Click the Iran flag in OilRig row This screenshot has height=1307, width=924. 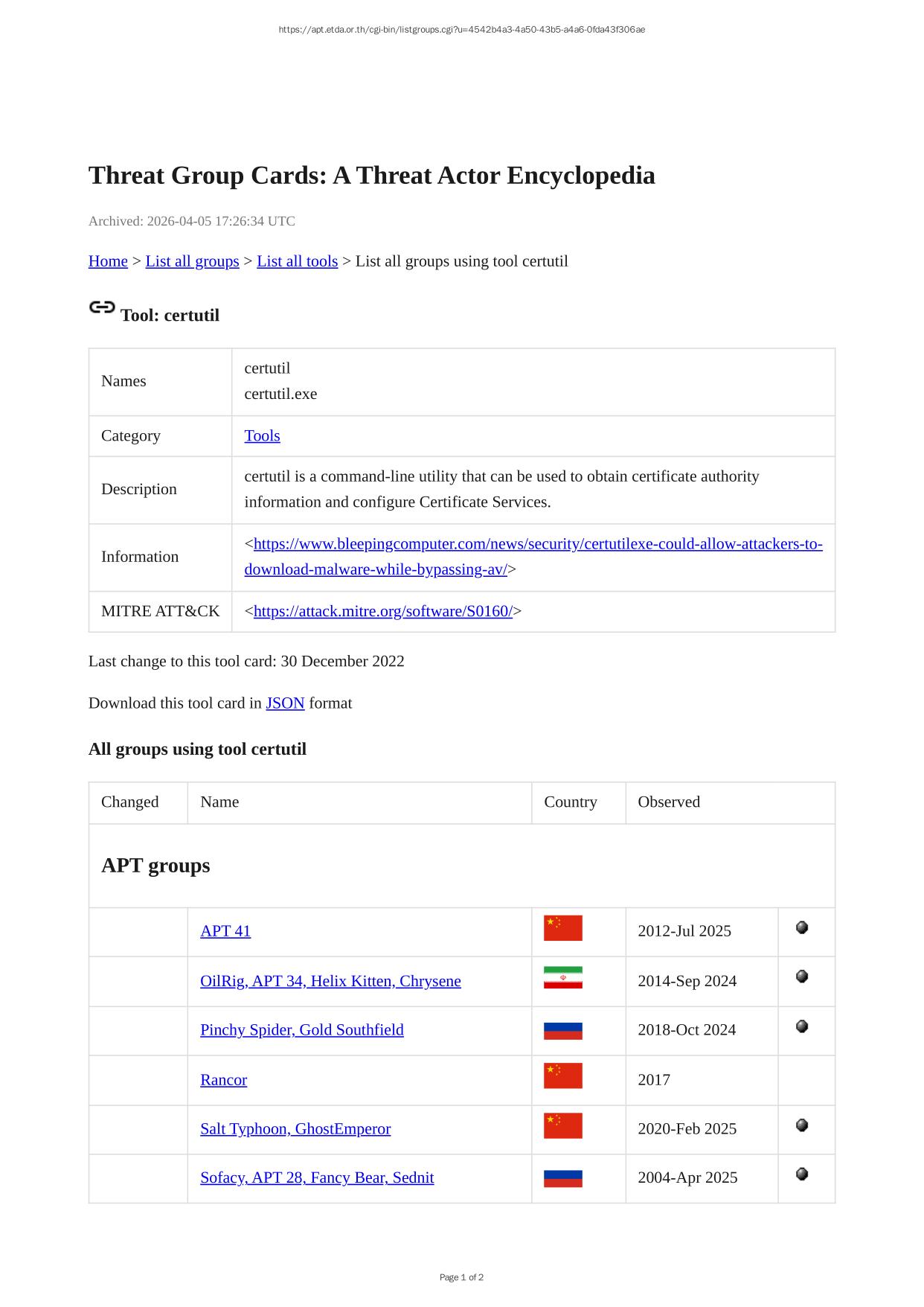click(562, 978)
